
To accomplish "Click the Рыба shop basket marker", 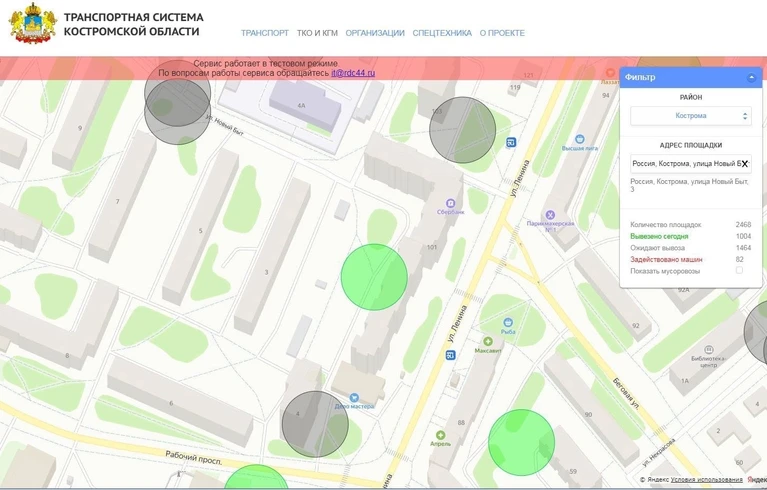I will 508,323.
